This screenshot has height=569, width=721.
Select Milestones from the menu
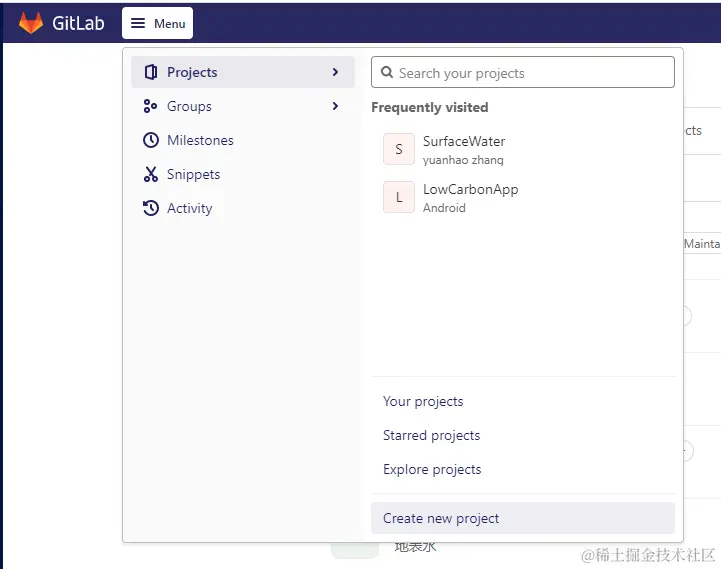coord(200,140)
